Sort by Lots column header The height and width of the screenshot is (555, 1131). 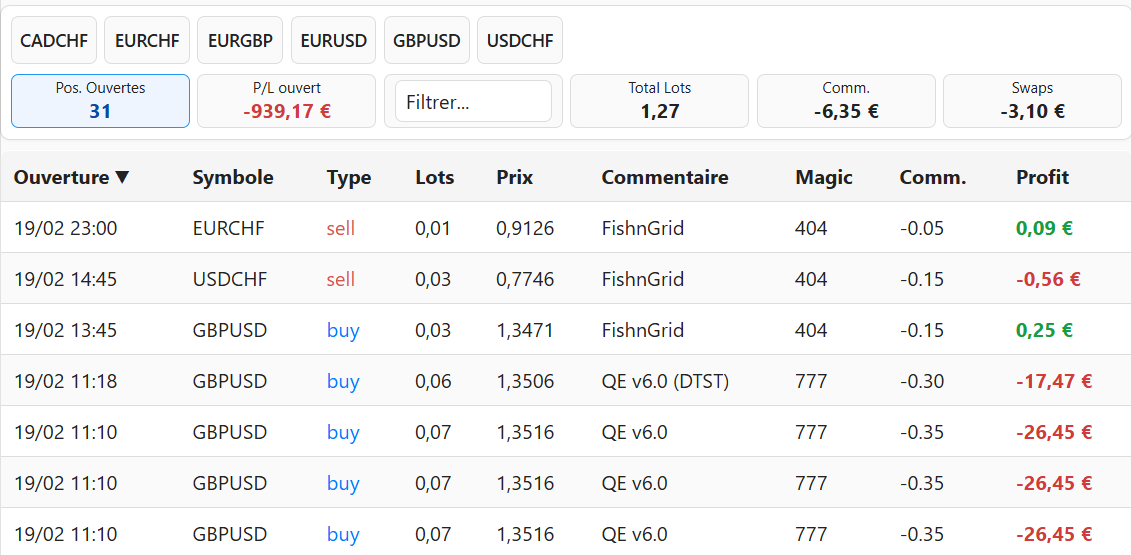point(434,178)
